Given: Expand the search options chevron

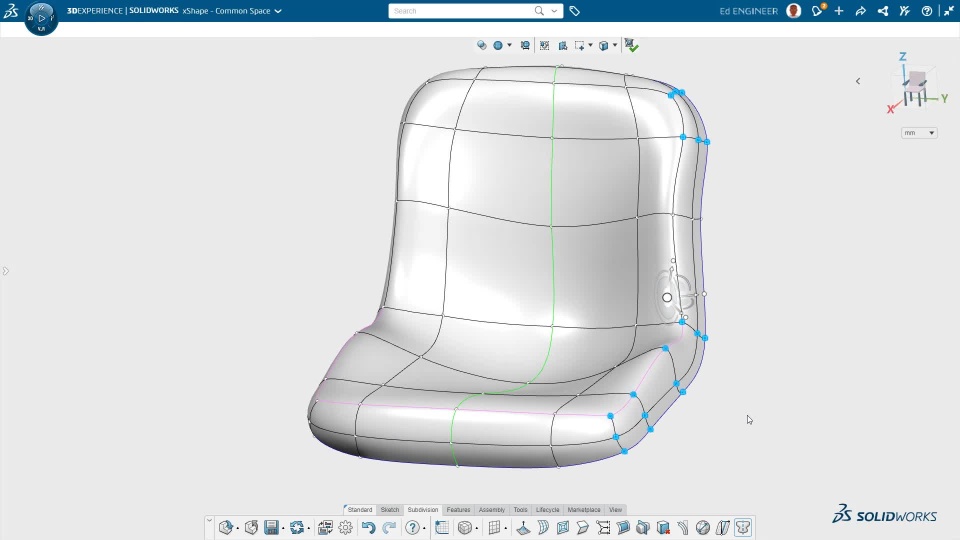Looking at the screenshot, I should pyautogui.click(x=555, y=11).
